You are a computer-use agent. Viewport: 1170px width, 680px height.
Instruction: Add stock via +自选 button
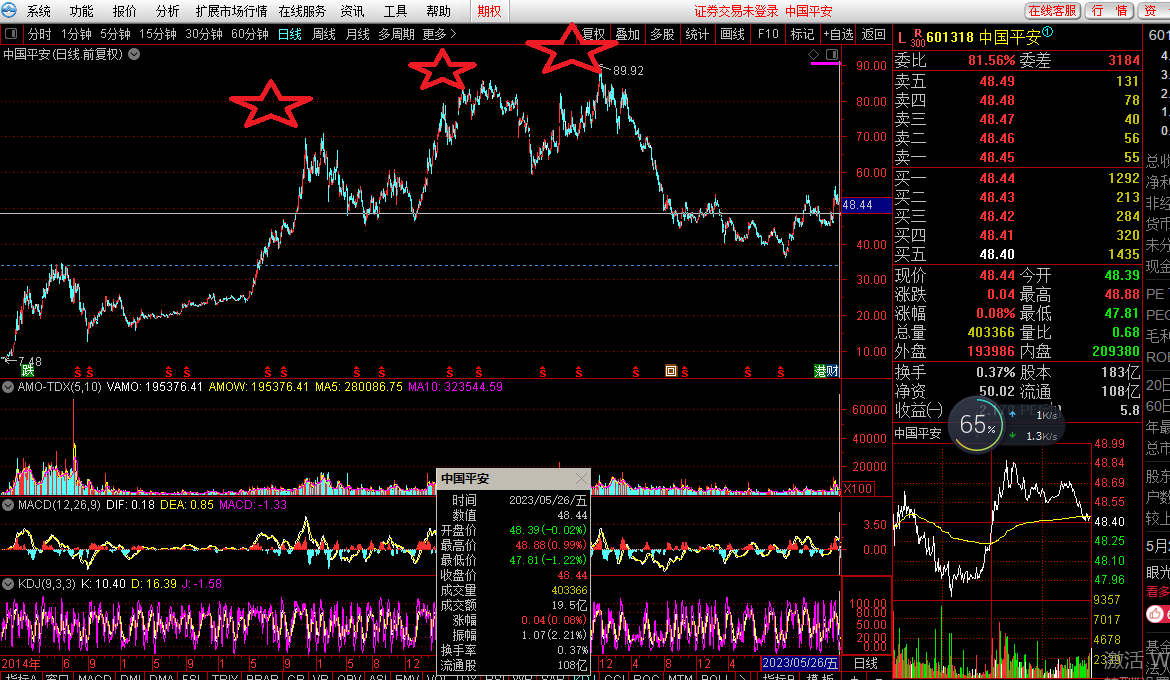pos(838,34)
